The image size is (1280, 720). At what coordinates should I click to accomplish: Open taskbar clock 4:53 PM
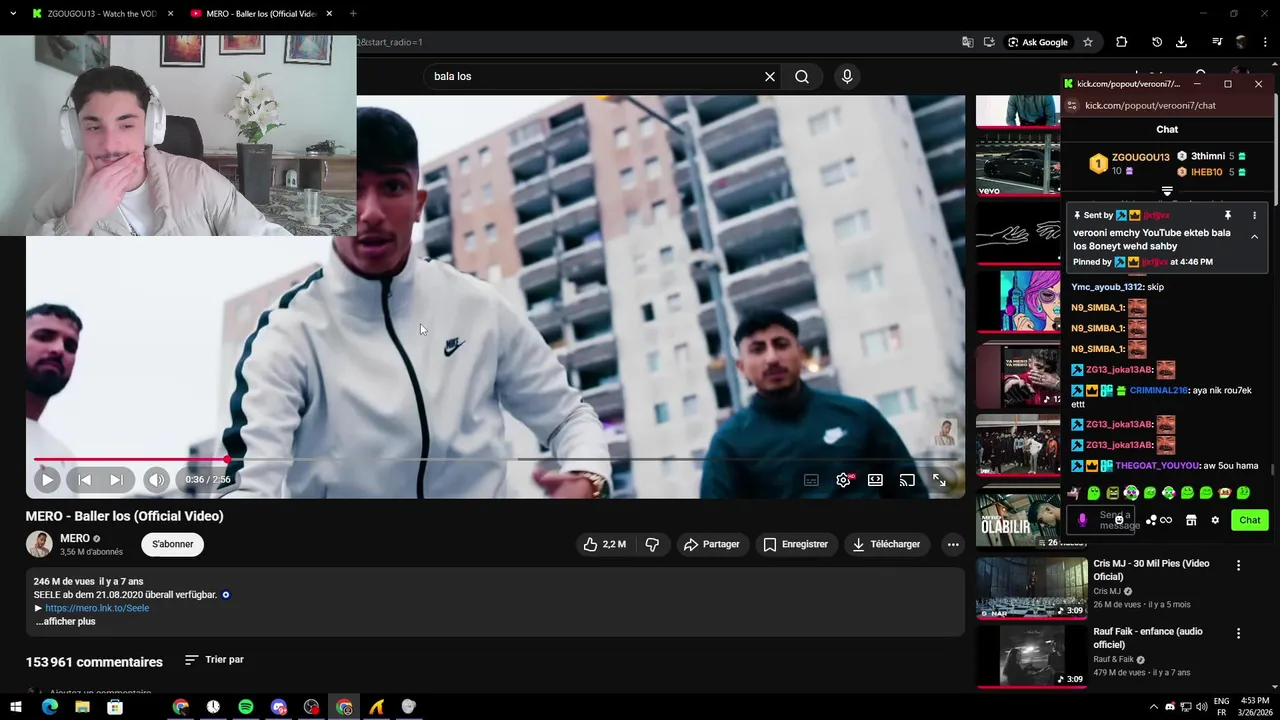[1255, 707]
